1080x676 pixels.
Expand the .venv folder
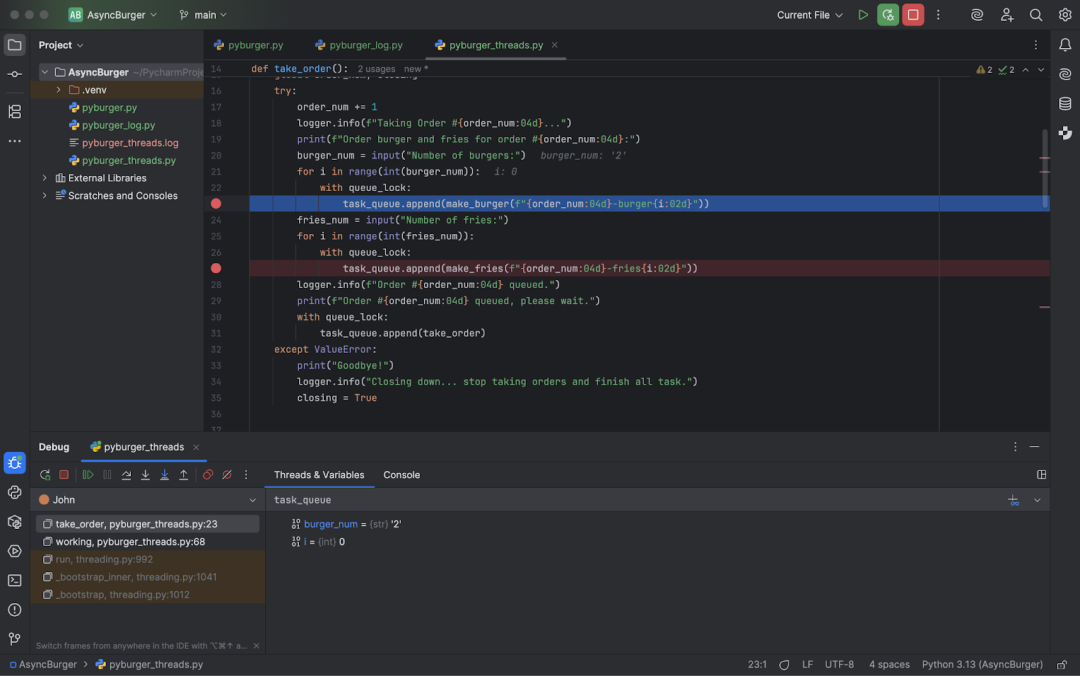point(59,90)
